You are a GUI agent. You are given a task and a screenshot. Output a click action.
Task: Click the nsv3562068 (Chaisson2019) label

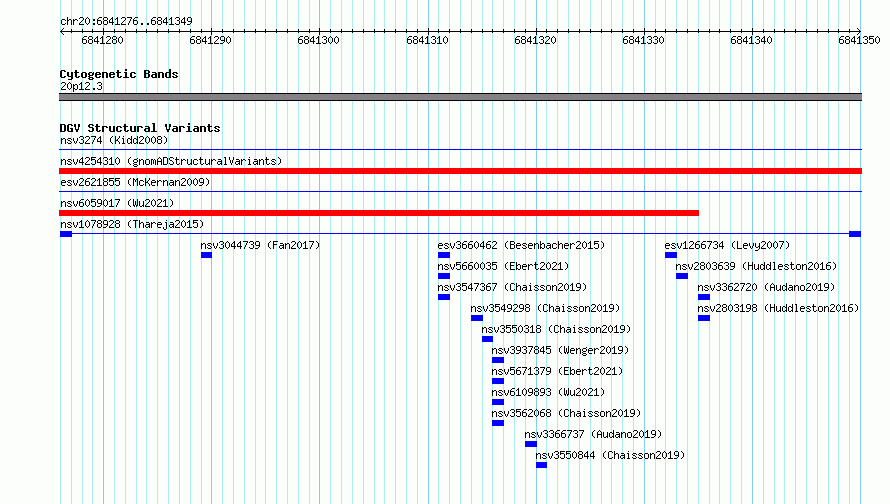(x=566, y=413)
